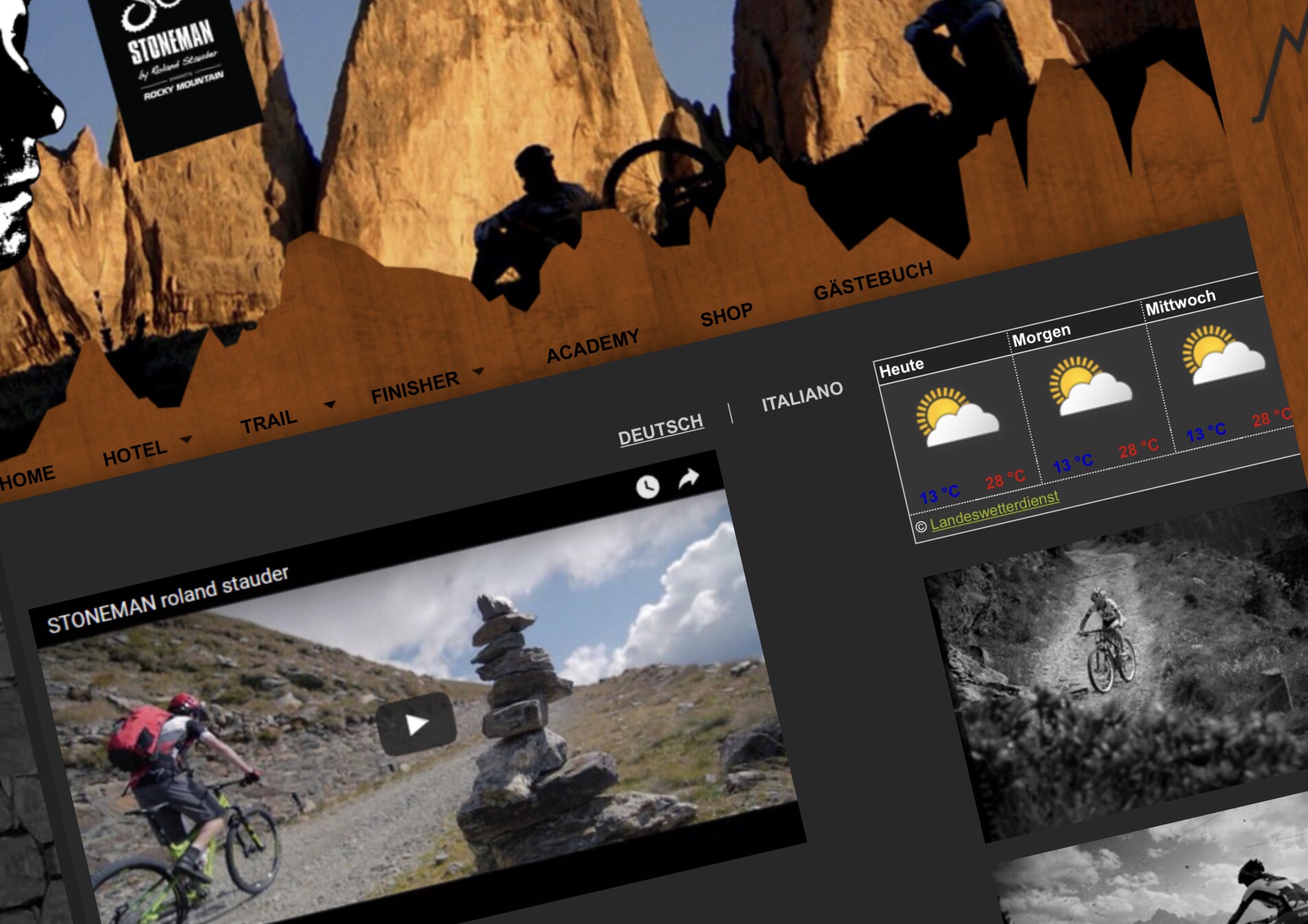The height and width of the screenshot is (924, 1308).
Task: Click the Heute weather sun-cloud icon
Action: click(957, 417)
